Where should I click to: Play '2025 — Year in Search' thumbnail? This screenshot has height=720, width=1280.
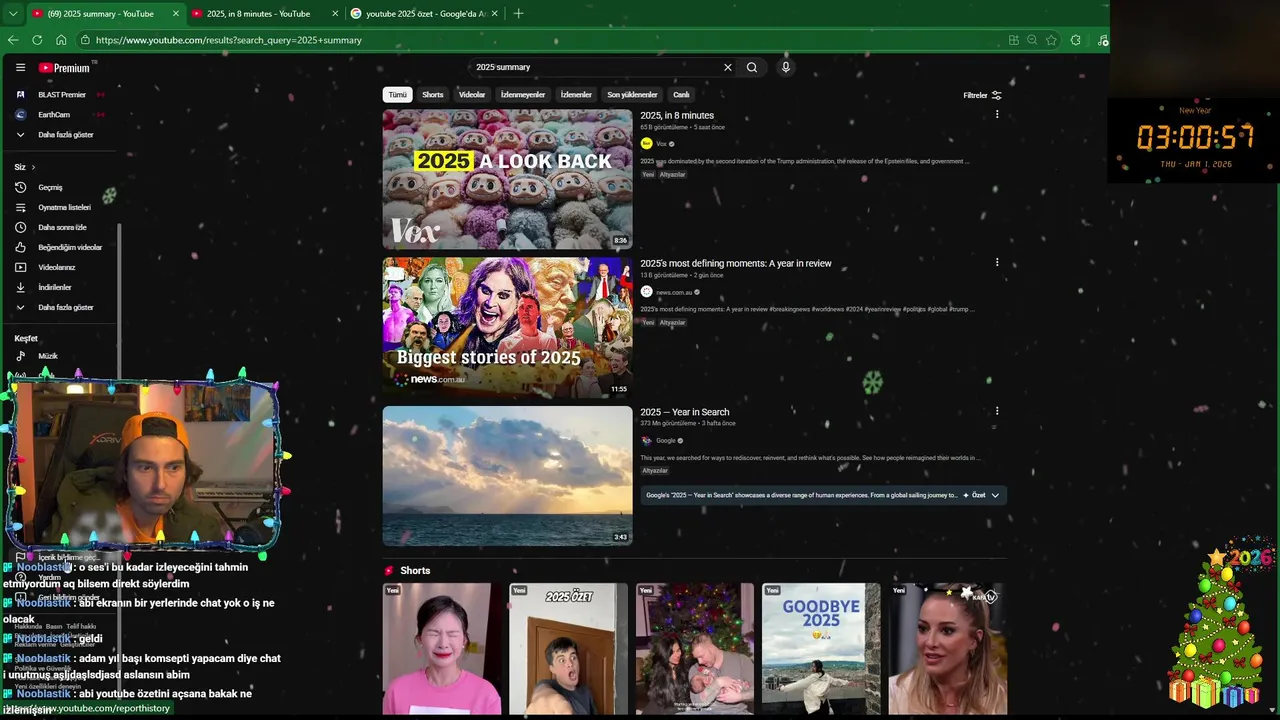point(507,475)
